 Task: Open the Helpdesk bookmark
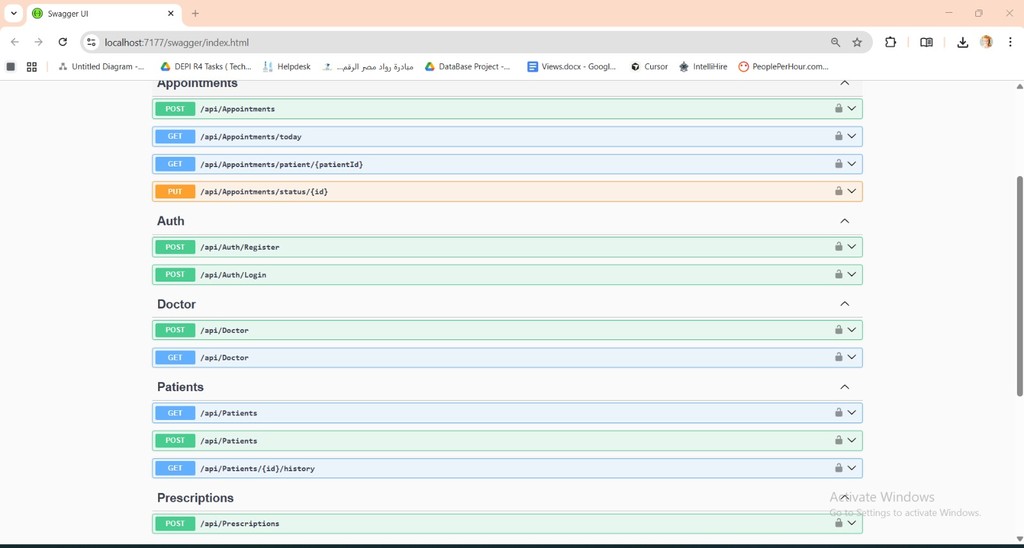[286, 67]
